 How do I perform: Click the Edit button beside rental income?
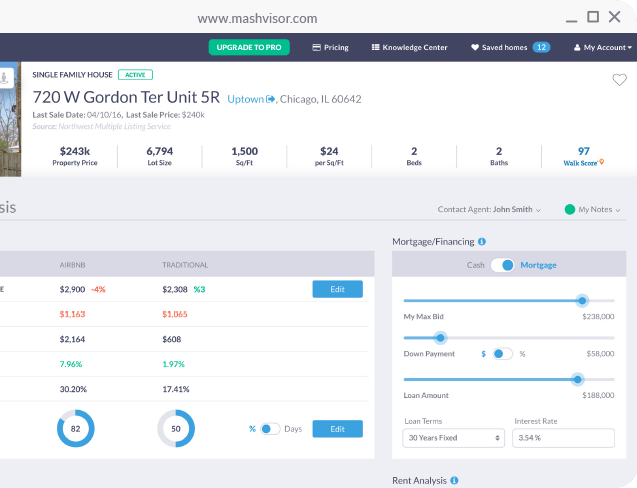(338, 289)
